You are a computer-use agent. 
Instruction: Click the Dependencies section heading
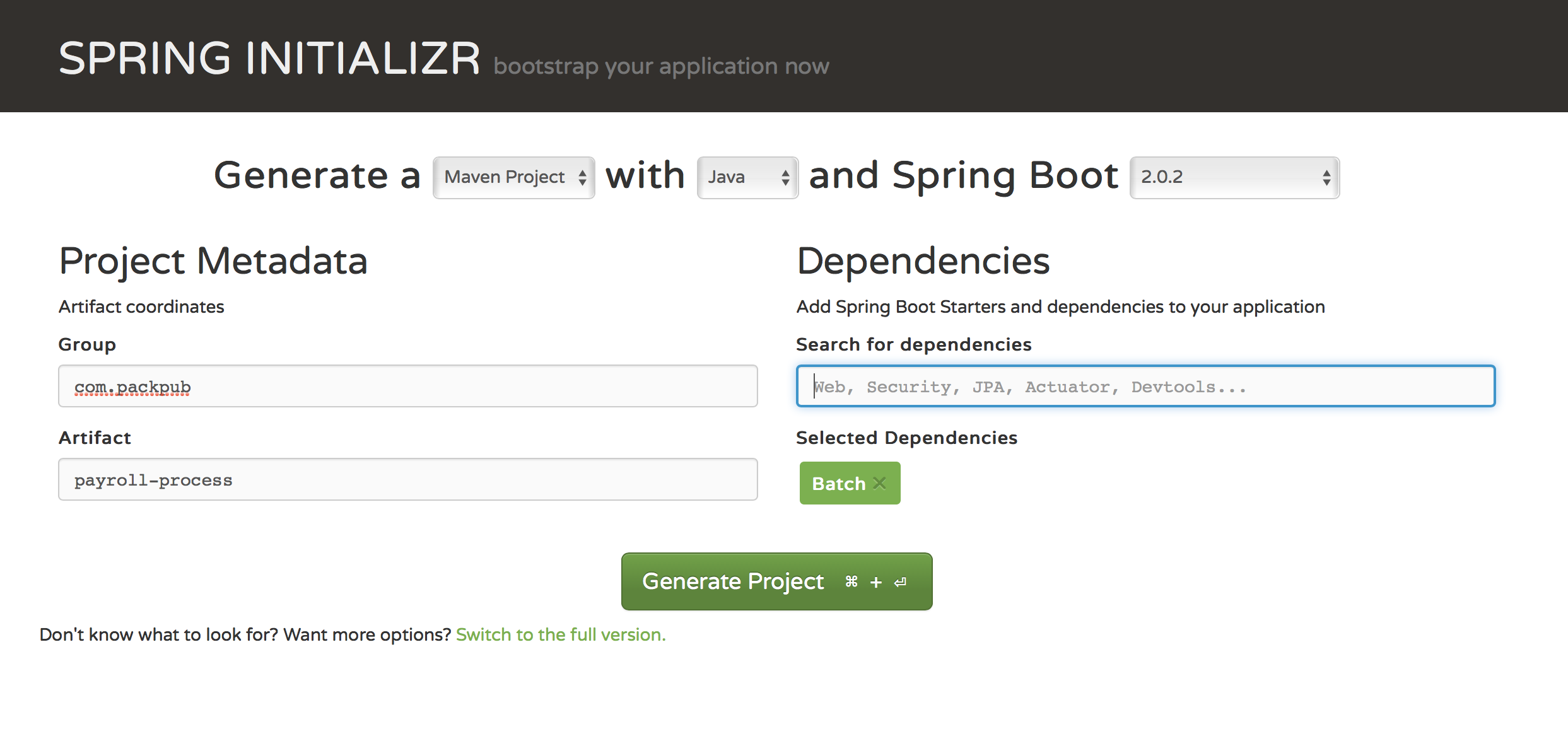923,261
